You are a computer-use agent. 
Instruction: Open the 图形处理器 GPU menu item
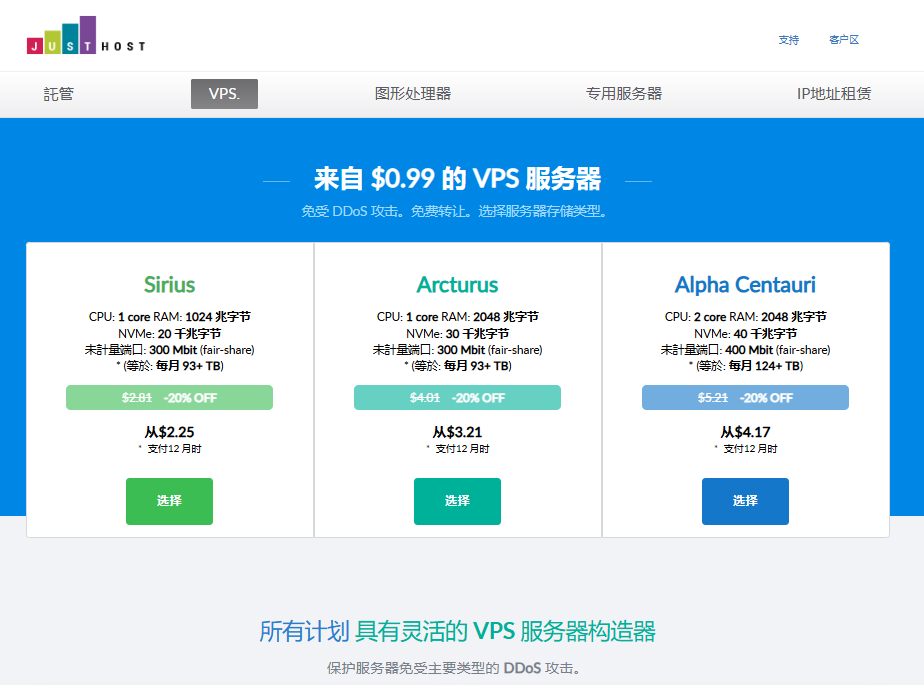click(x=413, y=94)
